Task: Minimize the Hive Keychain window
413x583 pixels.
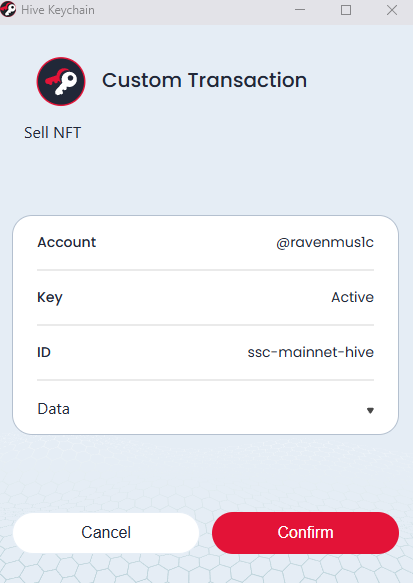Action: pyautogui.click(x=300, y=10)
